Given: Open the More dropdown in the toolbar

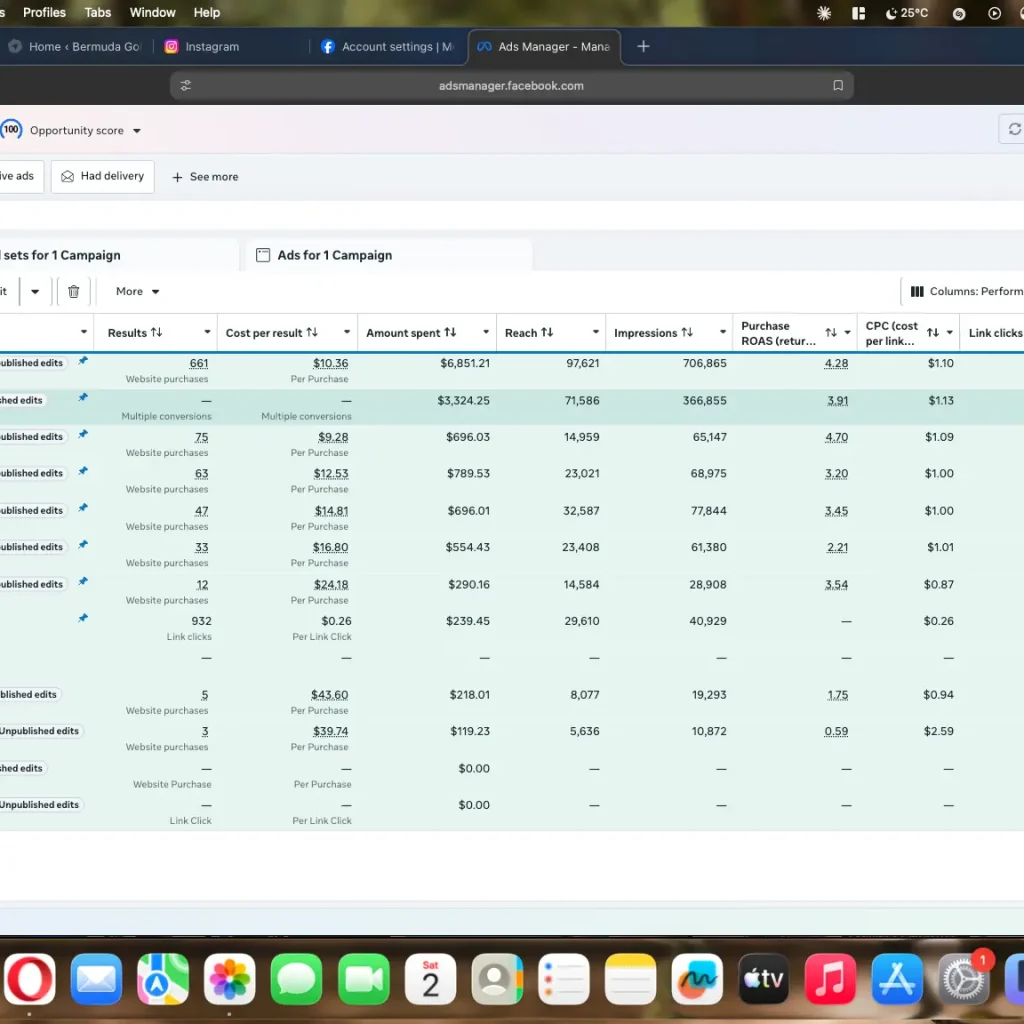Looking at the screenshot, I should click(137, 291).
